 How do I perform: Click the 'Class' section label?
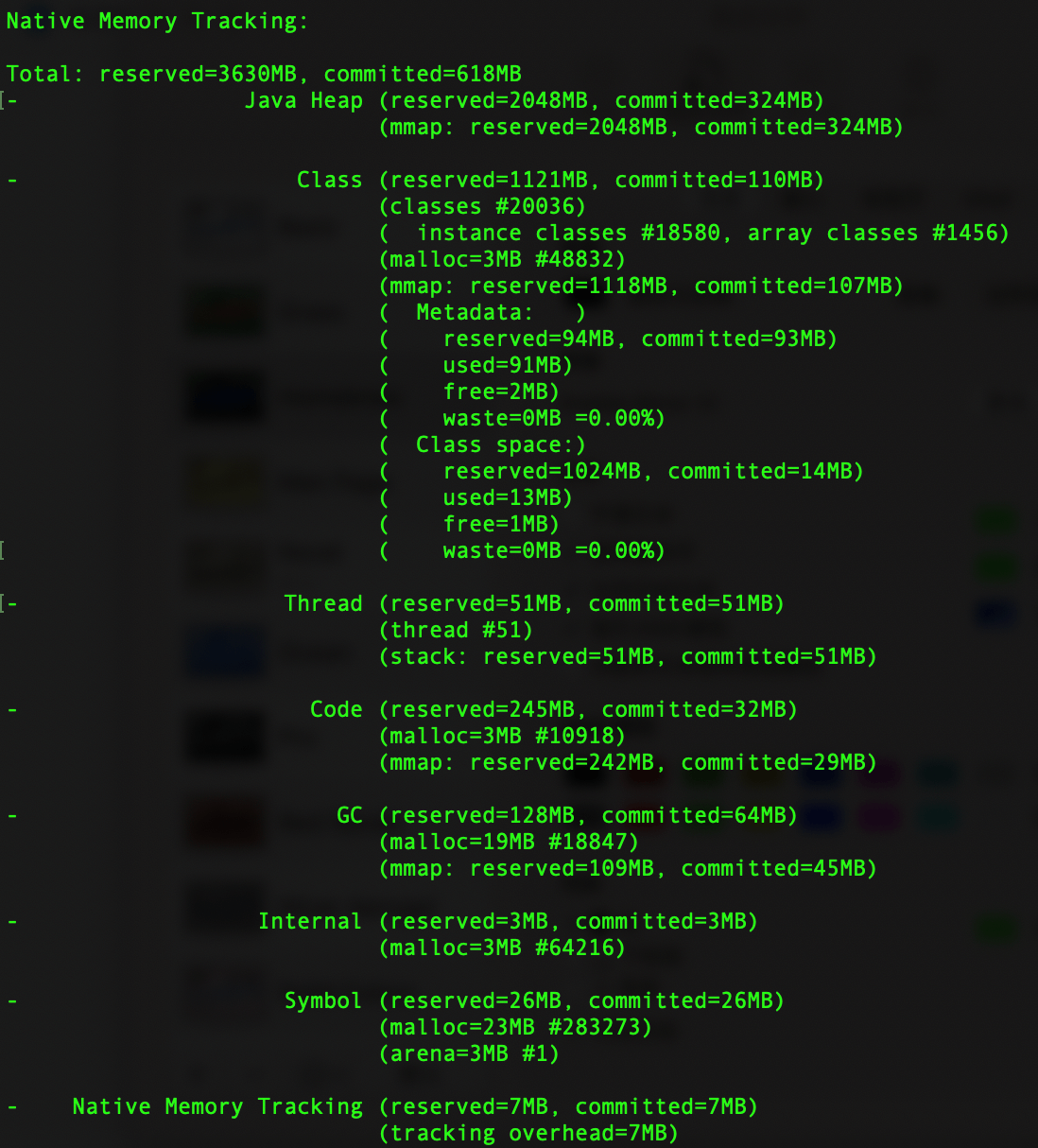tap(329, 180)
